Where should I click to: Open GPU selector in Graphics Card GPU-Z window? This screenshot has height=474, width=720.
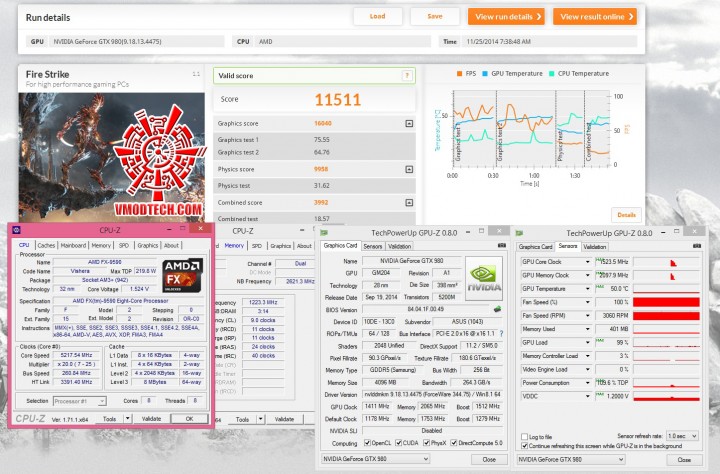(375, 458)
